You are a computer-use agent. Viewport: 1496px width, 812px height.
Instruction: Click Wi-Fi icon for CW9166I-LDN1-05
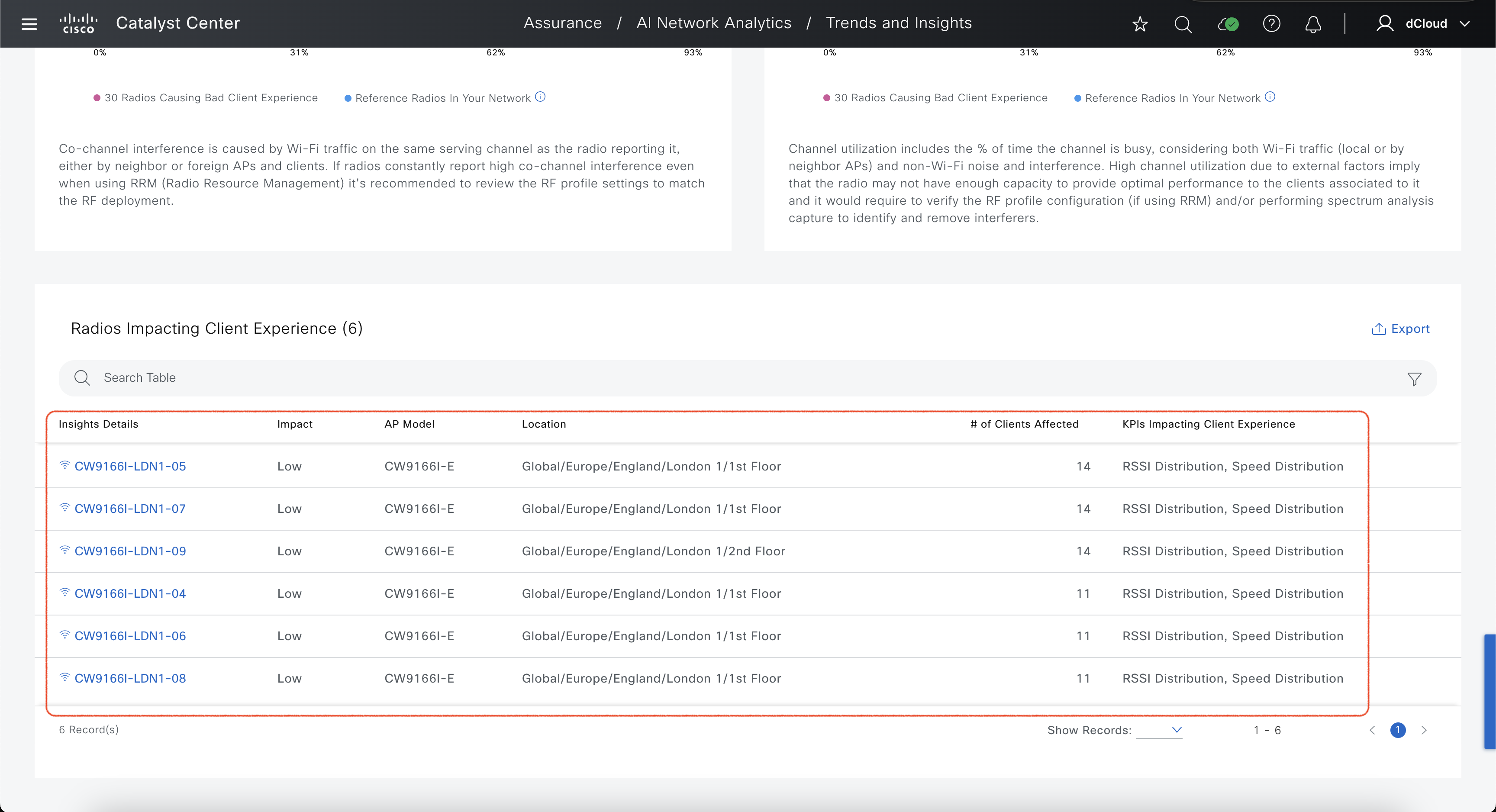64,465
